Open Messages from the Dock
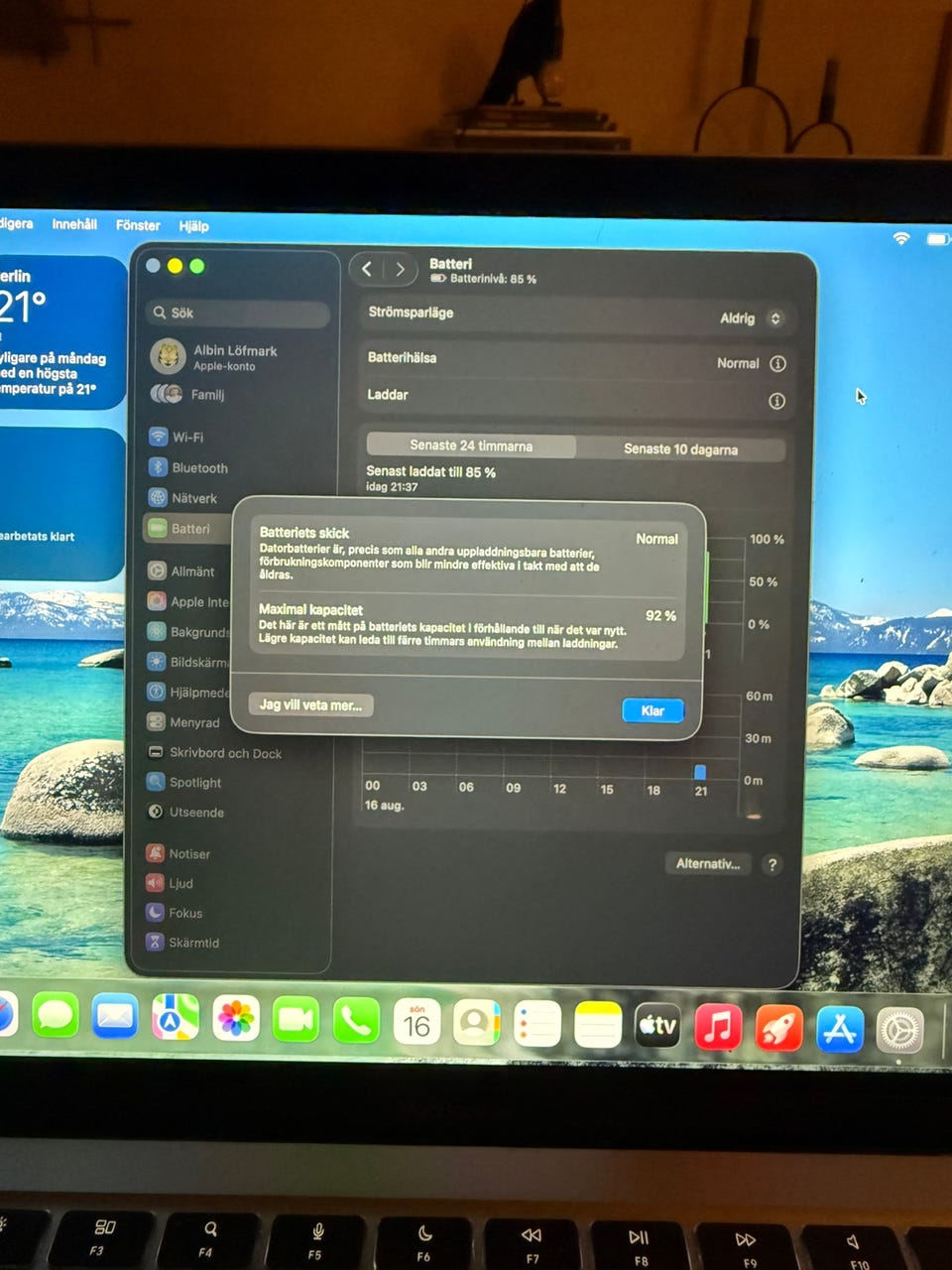Viewport: 952px width, 1270px height. point(56,1017)
